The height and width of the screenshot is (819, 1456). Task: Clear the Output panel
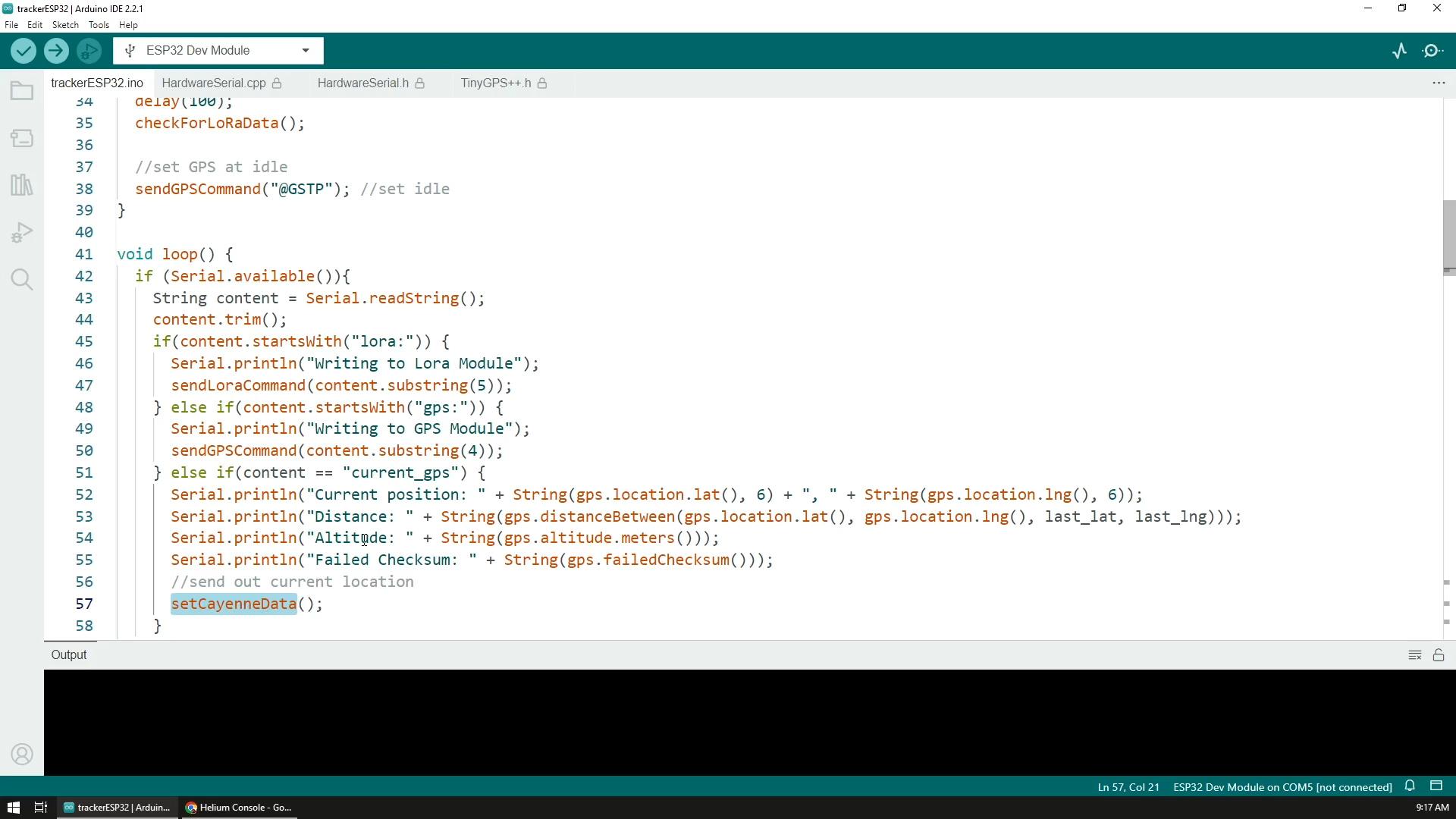(1414, 655)
